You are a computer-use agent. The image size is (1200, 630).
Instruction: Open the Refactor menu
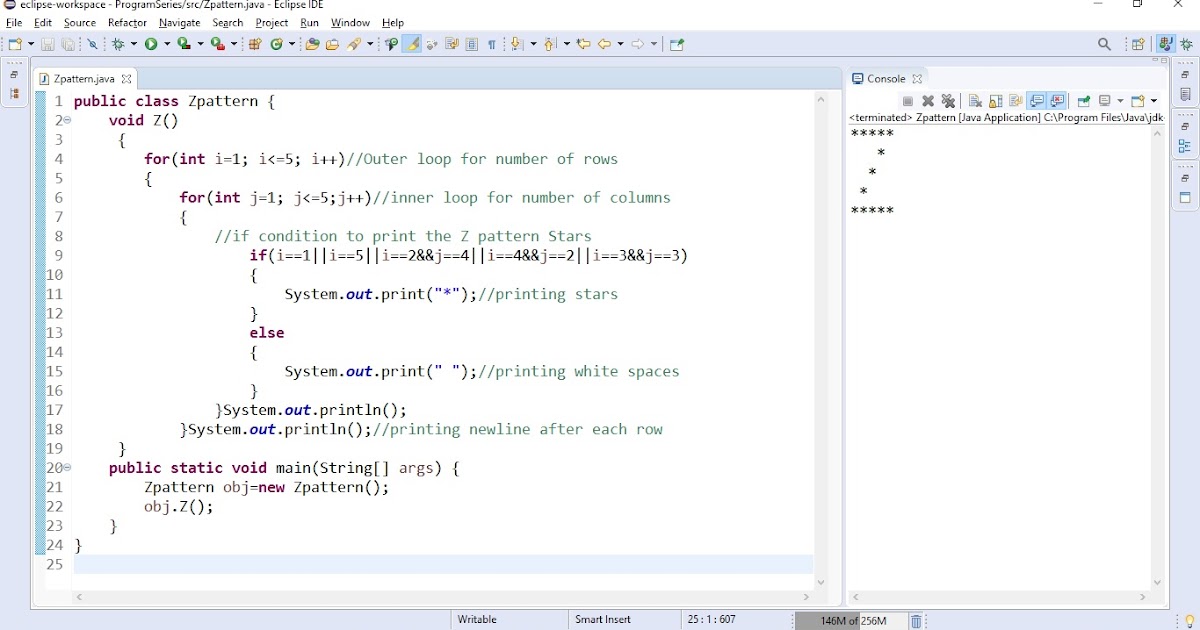tap(126, 22)
